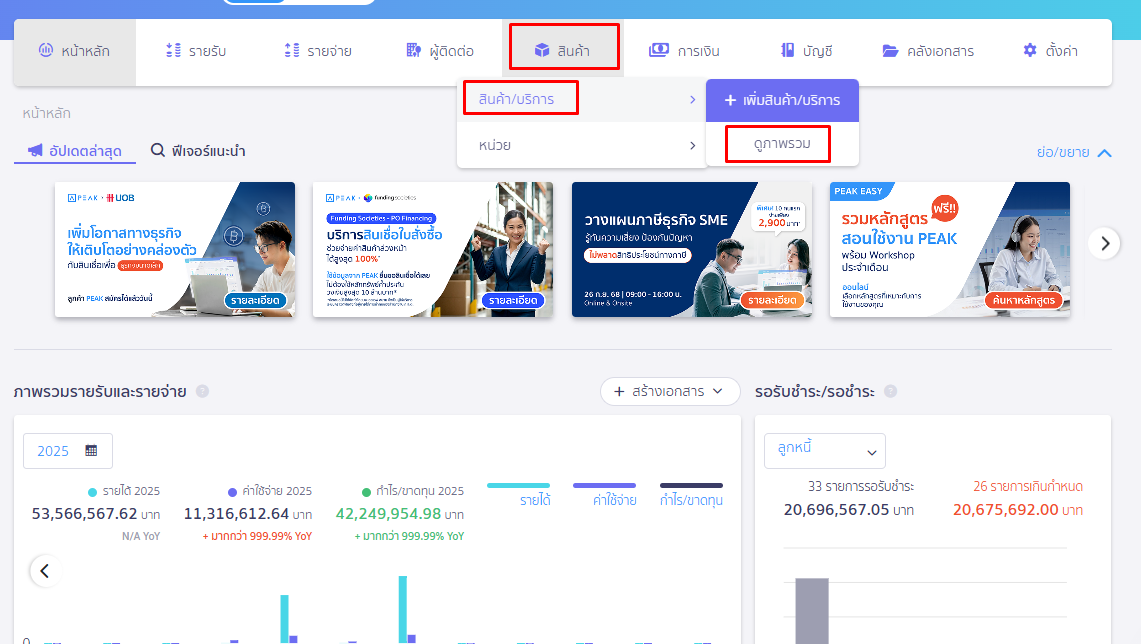The image size is (1141, 644).
Task: Open the ลูกหนี้ dropdown
Action: [824, 451]
